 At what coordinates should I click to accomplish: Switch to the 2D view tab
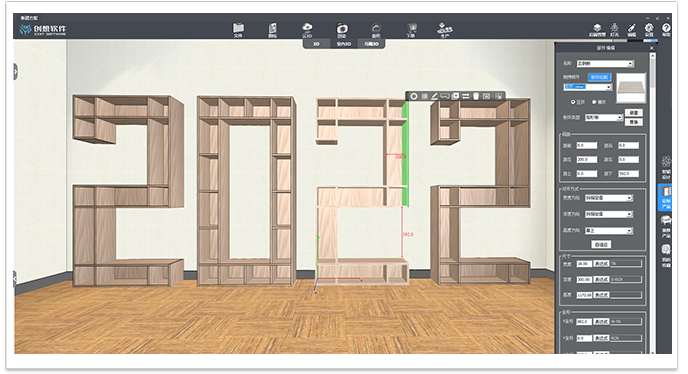316,44
